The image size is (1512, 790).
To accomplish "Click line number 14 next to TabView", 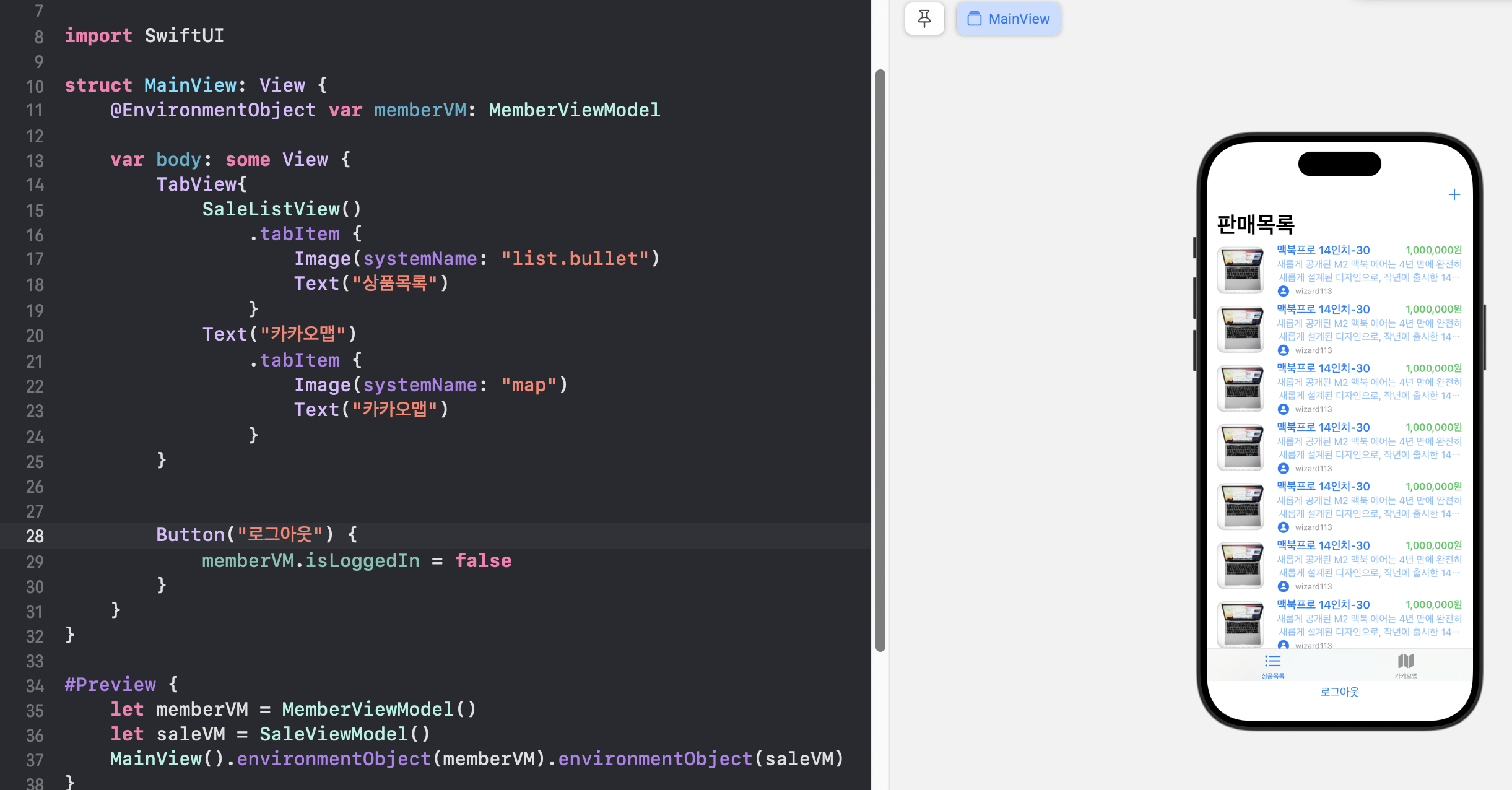I will pyautogui.click(x=35, y=185).
